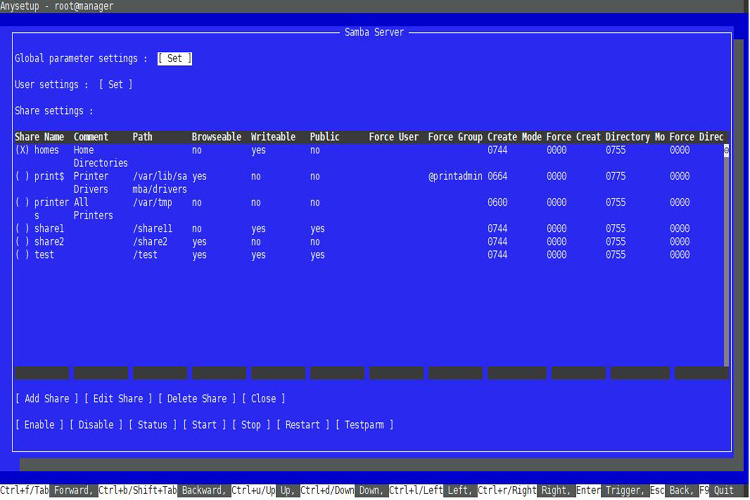Image resolution: width=750 pixels, height=500 pixels.
Task: Click the Force Group column header
Action: pyautogui.click(x=455, y=137)
